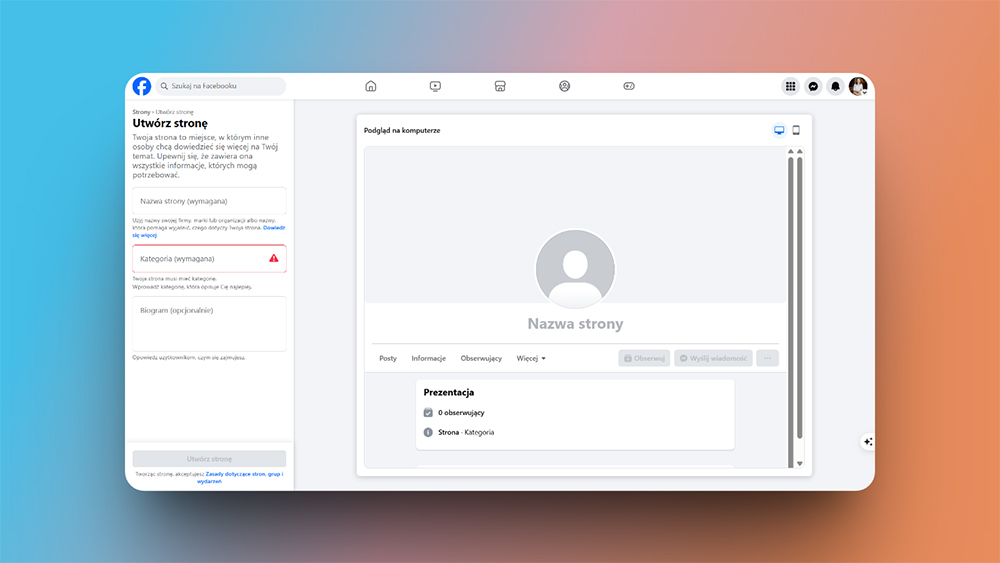Show notifications bell

point(835,86)
